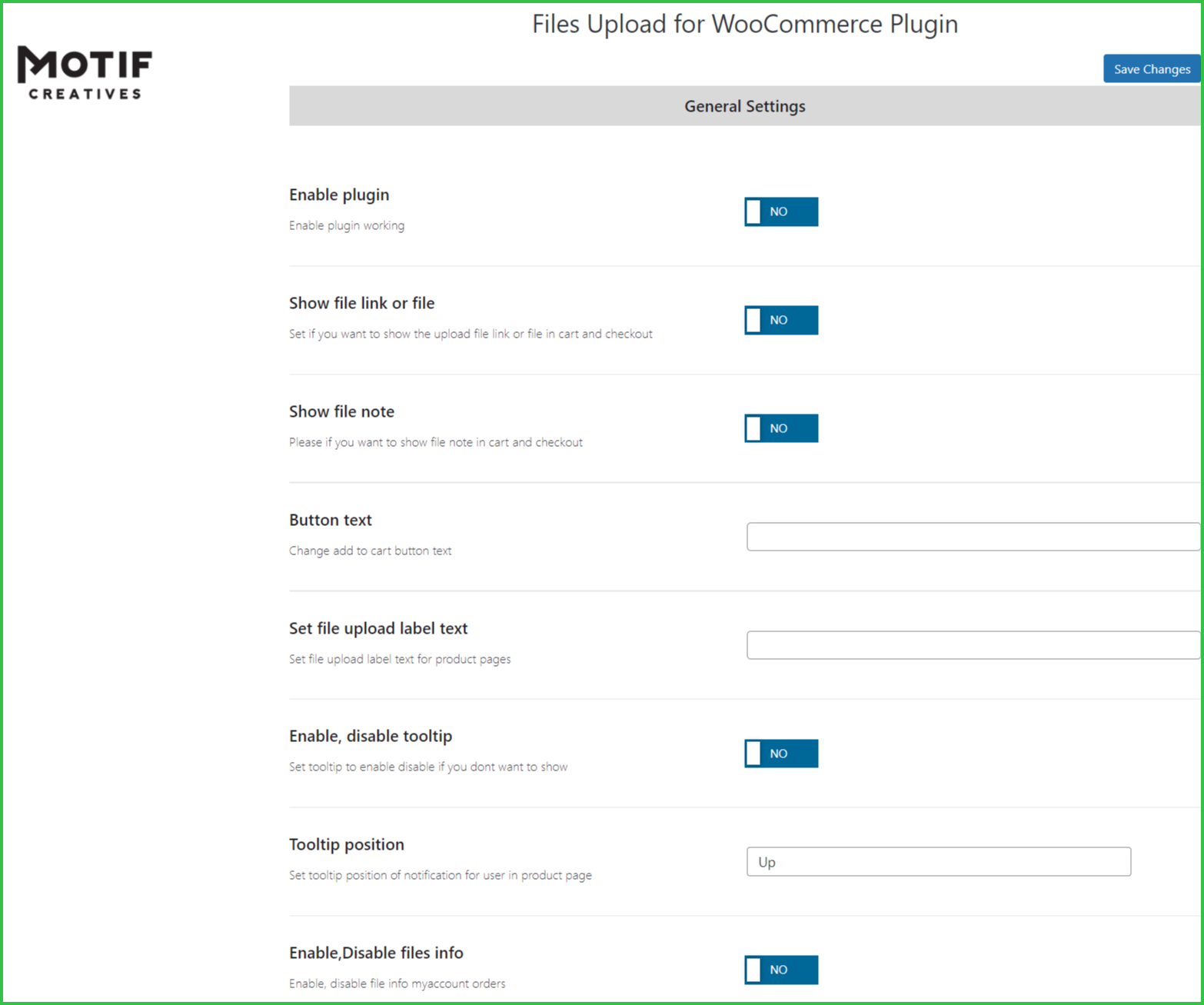Screen dimensions: 1204x1005
Task: Click the 'Enable plugin working' description
Action: pyautogui.click(x=347, y=225)
